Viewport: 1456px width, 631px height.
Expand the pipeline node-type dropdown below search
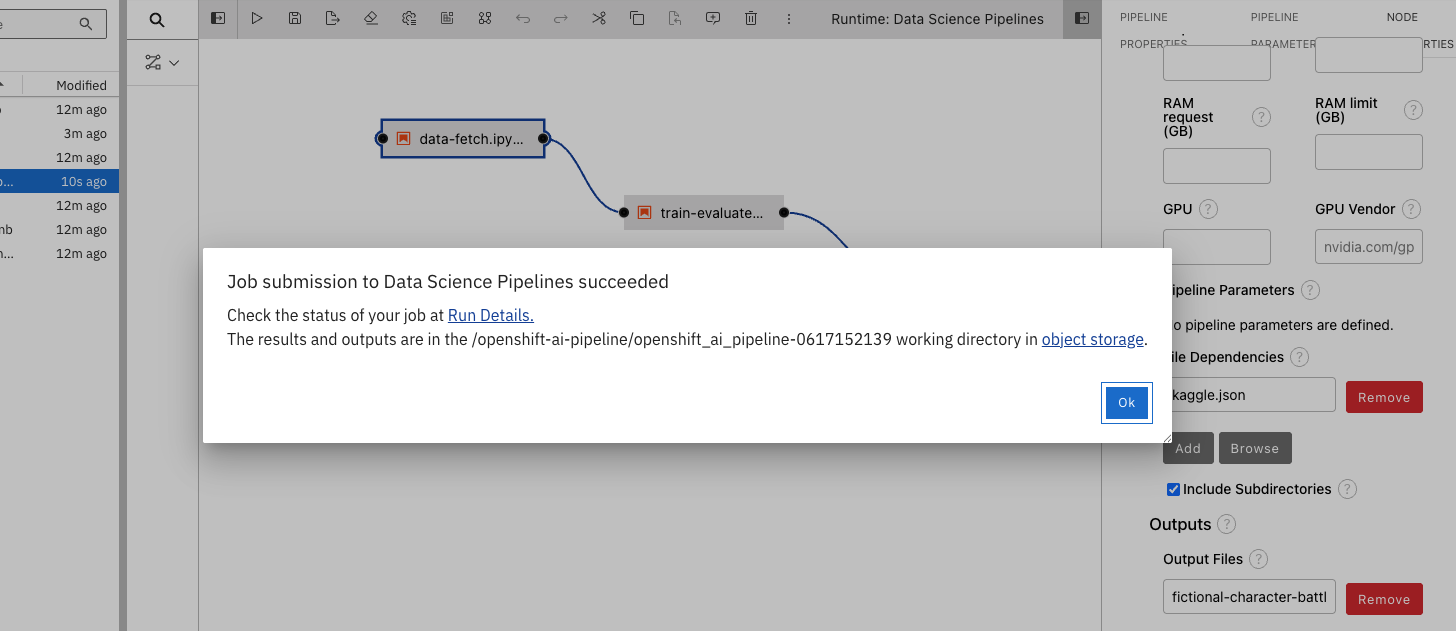(162, 63)
